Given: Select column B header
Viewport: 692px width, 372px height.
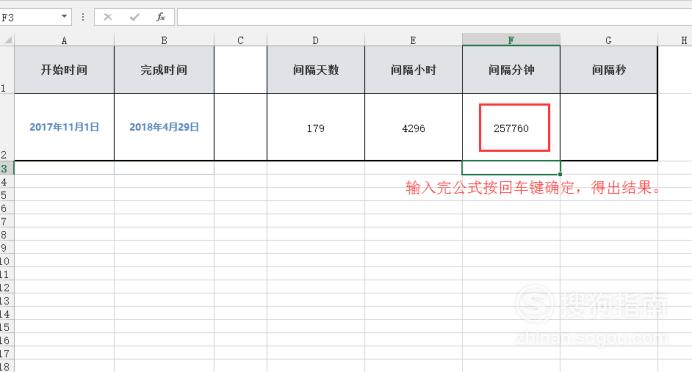Looking at the screenshot, I should coord(164,40).
